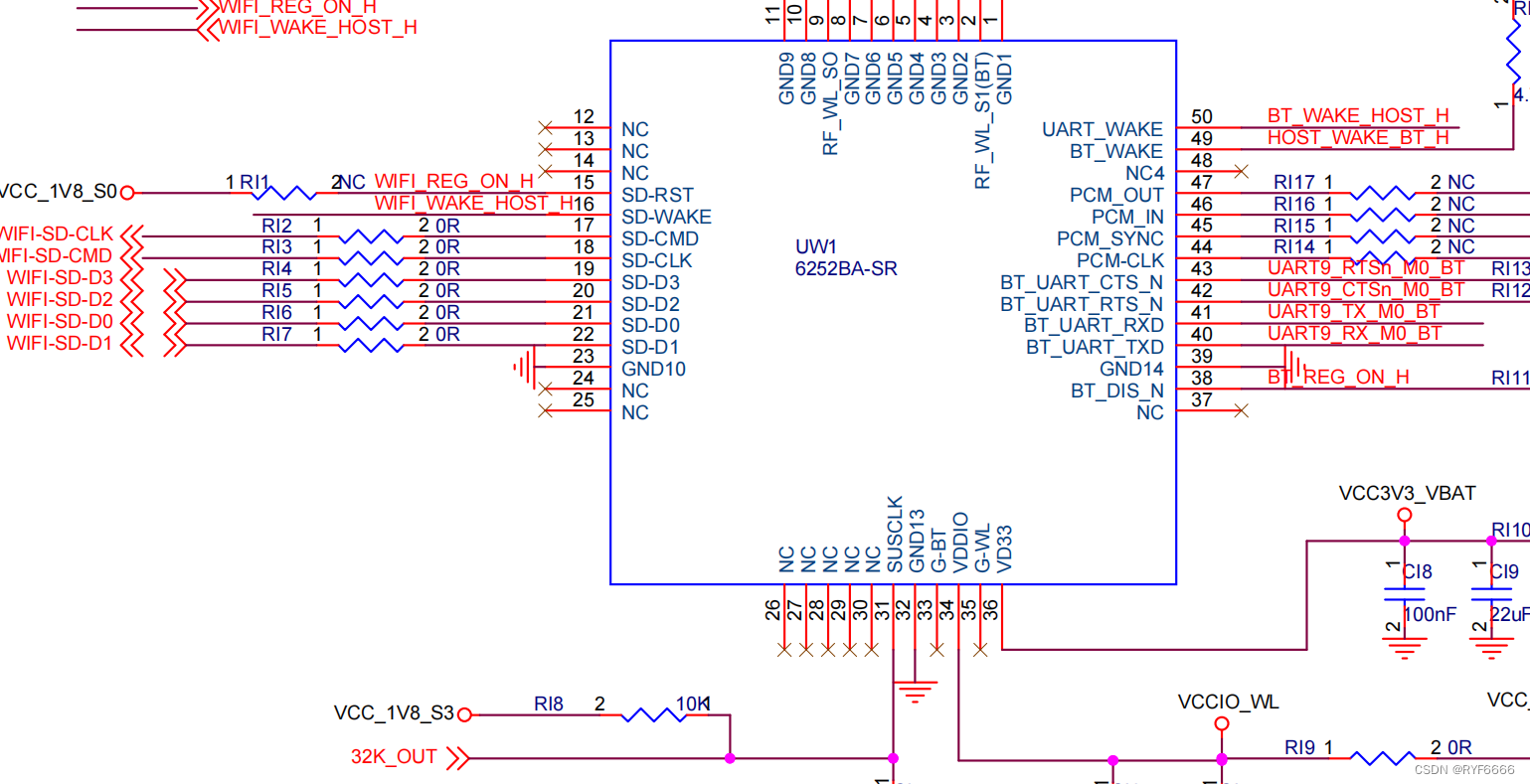This screenshot has width=1530, height=784.
Task: Click the 6252BA-SR part number
Action: click(x=846, y=269)
